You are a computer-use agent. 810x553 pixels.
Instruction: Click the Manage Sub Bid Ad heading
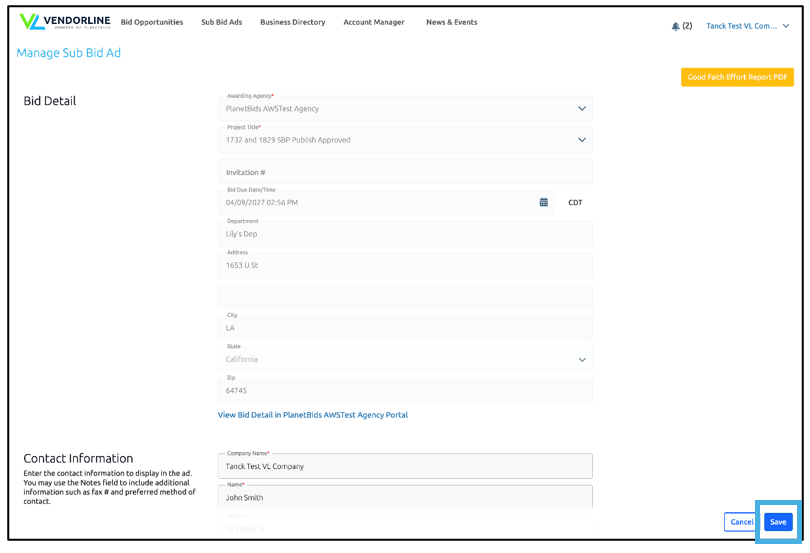pyautogui.click(x=69, y=53)
